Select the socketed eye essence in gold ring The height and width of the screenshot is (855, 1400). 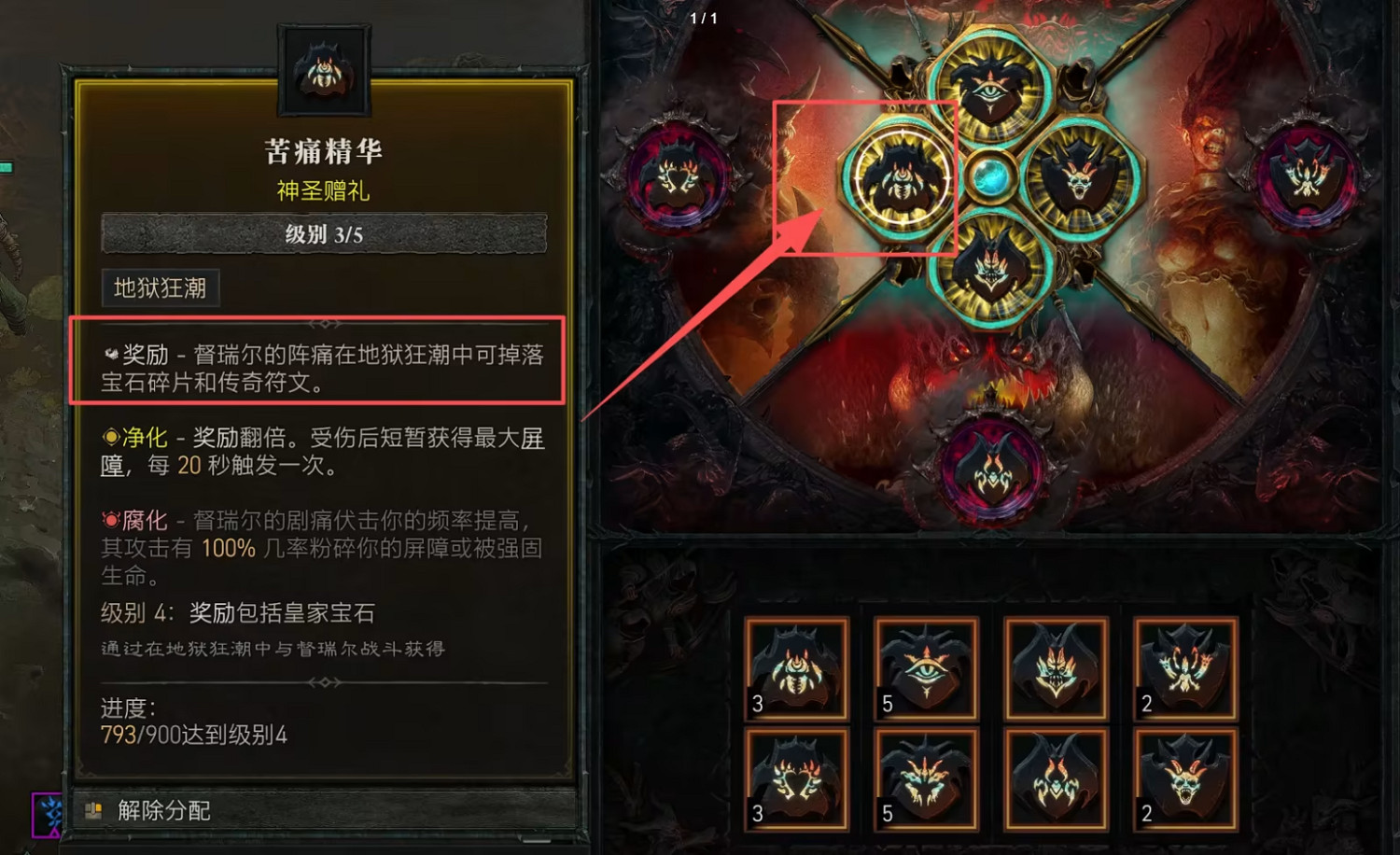pos(989,89)
